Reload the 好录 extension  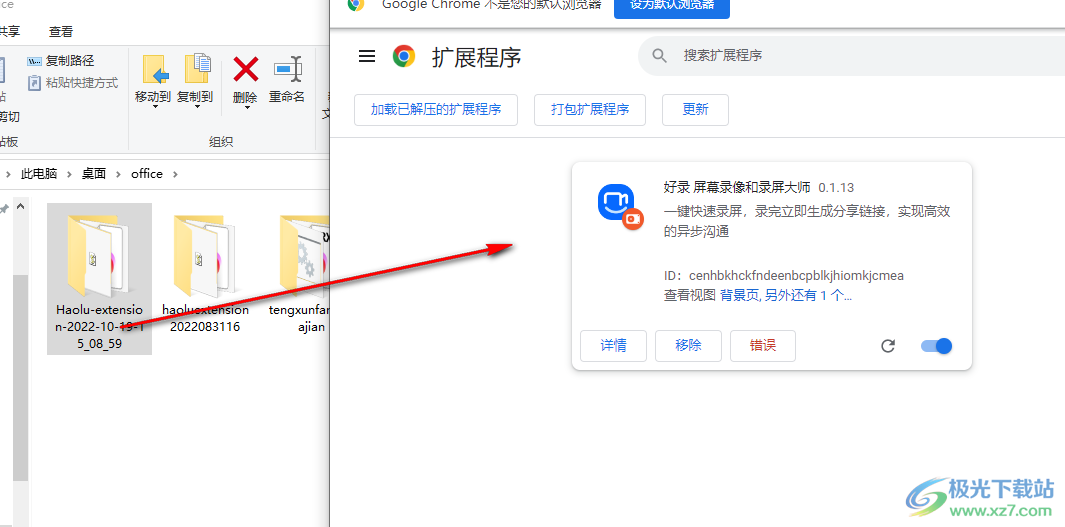point(888,346)
